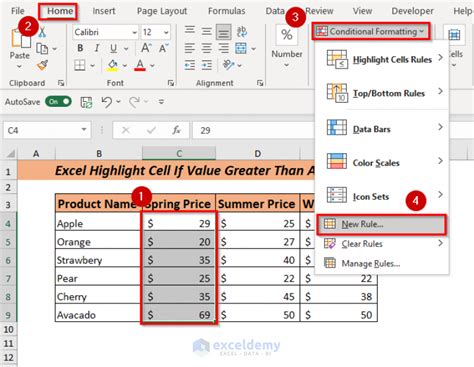Center text horizontally
Screen dimensions: 474x367
click(207, 48)
